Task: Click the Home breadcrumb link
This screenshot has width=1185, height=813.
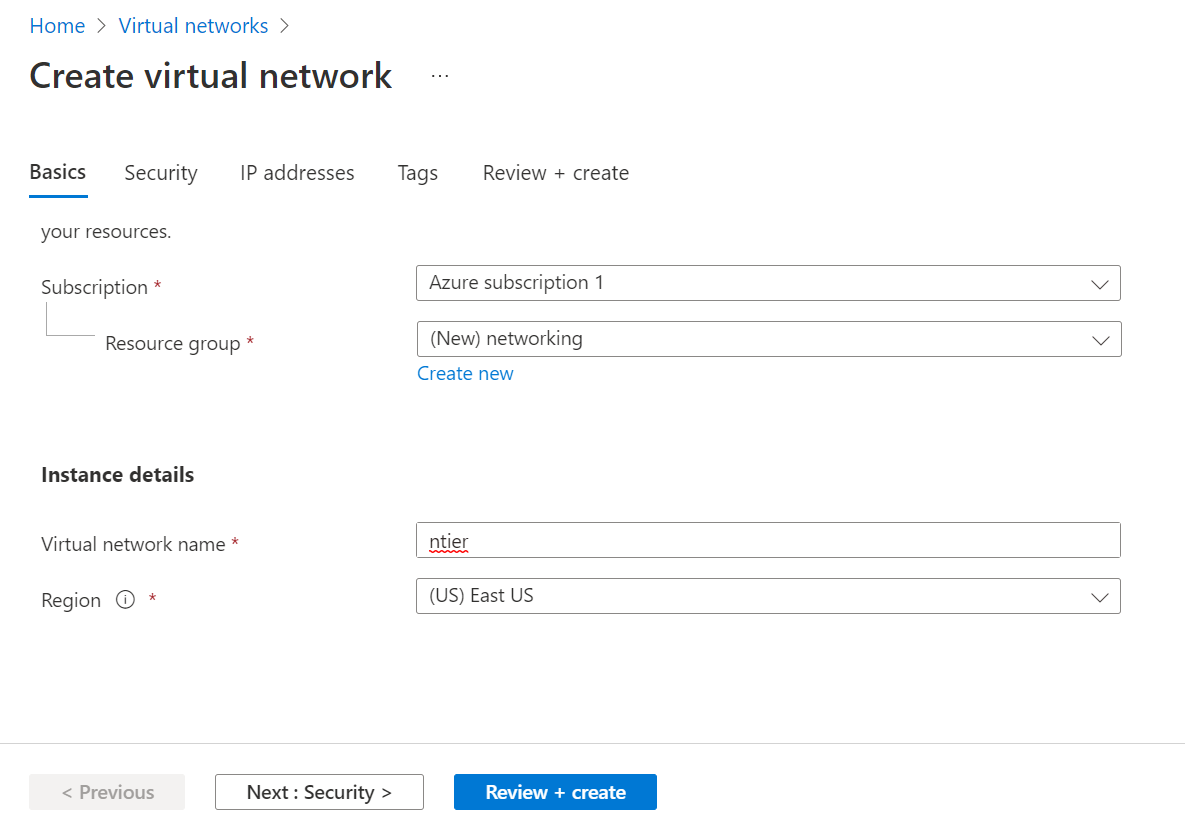Action: click(x=57, y=26)
